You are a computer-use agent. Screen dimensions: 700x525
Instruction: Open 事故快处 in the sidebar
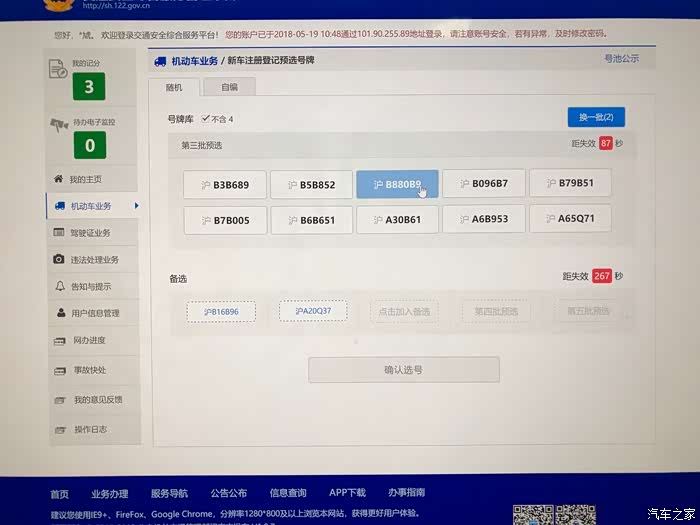tap(89, 370)
